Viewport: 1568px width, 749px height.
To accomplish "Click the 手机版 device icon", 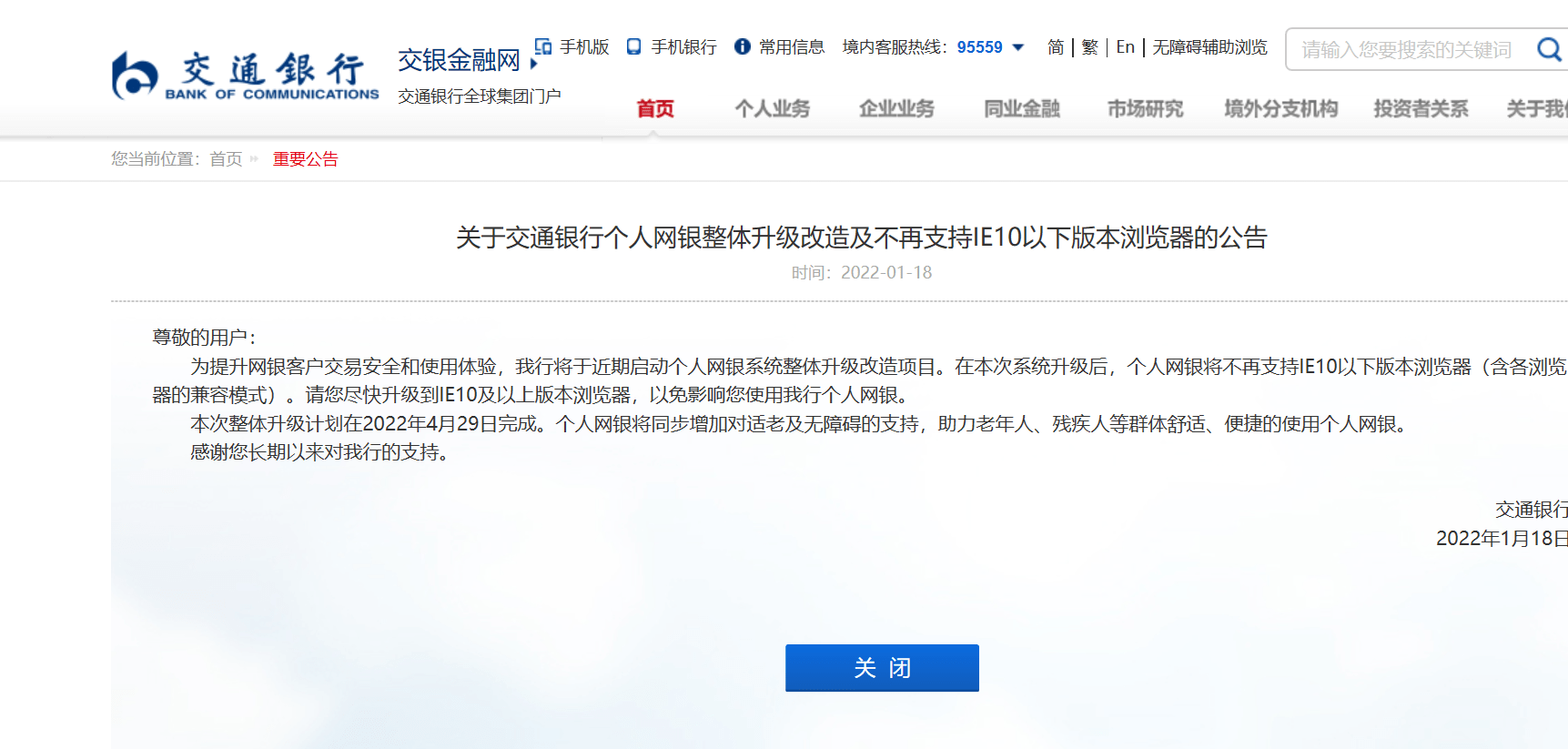I will pyautogui.click(x=543, y=46).
